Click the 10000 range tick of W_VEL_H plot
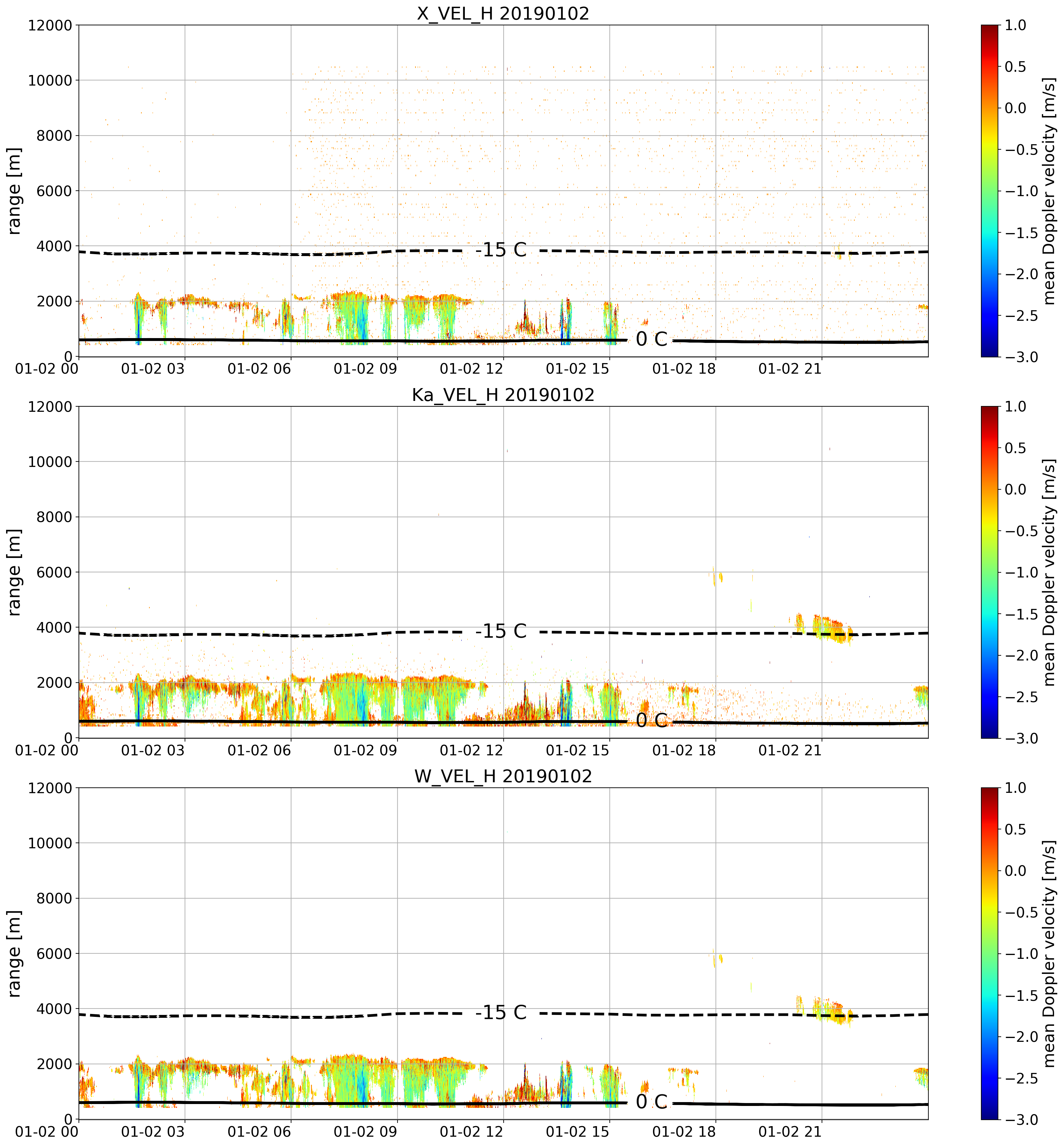The height and width of the screenshot is (1146, 1064). point(50,844)
